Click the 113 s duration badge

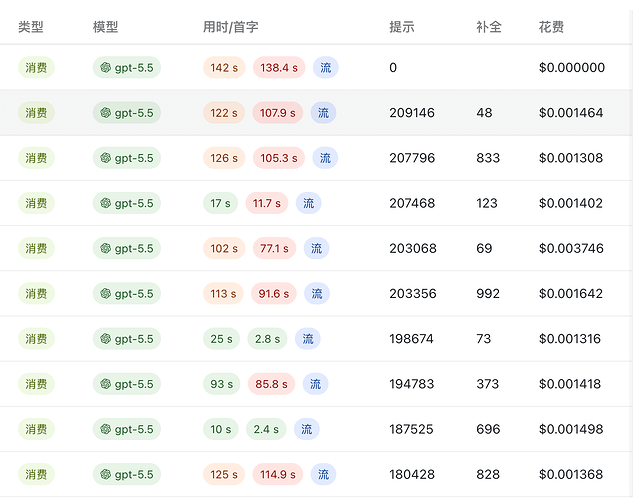[223, 293]
